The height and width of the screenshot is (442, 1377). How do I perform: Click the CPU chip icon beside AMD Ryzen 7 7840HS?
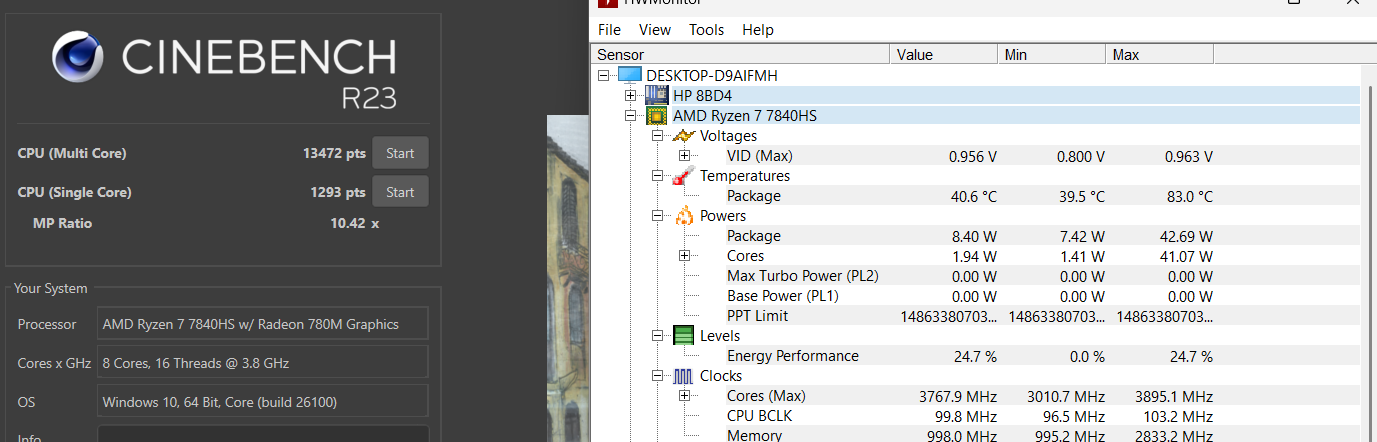click(x=657, y=116)
